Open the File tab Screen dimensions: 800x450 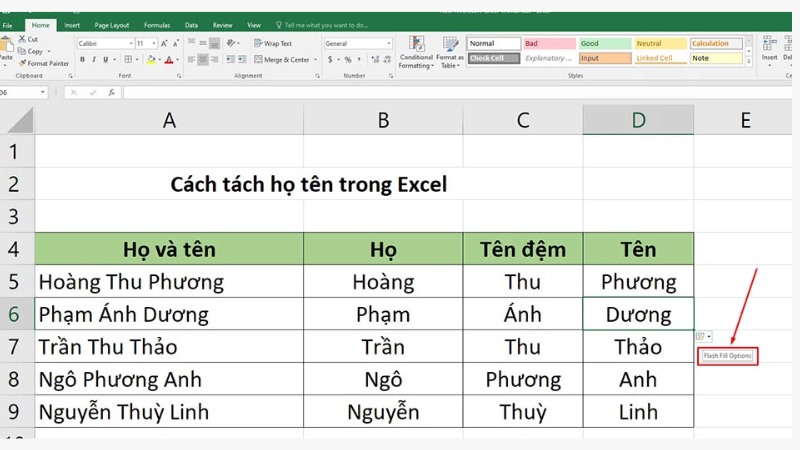click(x=7, y=25)
